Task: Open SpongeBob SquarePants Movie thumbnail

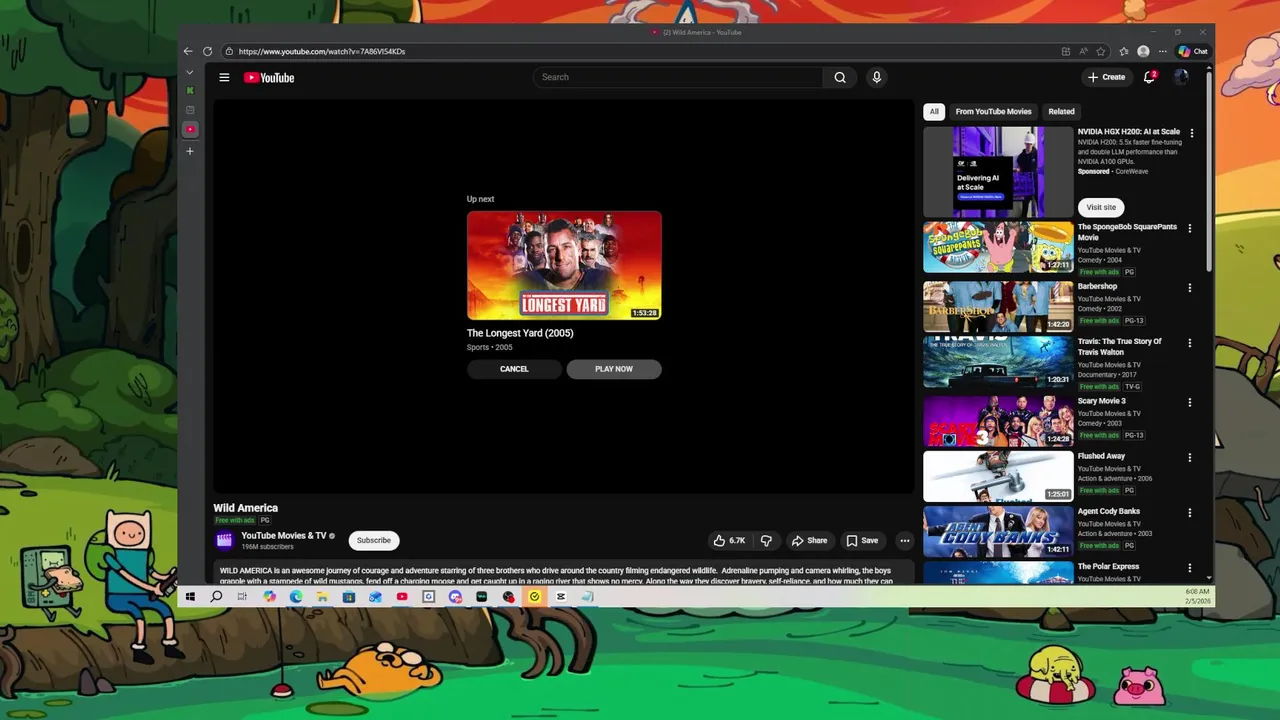Action: click(998, 247)
